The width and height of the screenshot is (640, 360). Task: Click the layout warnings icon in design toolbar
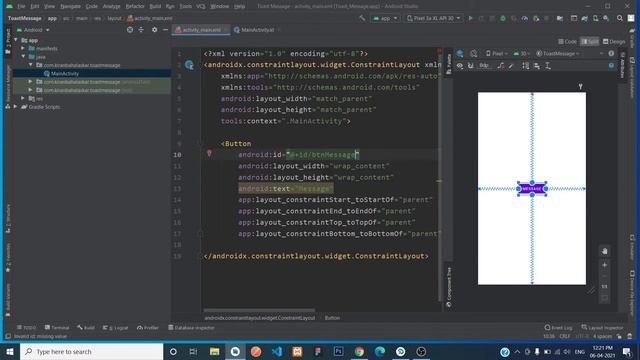(611, 53)
